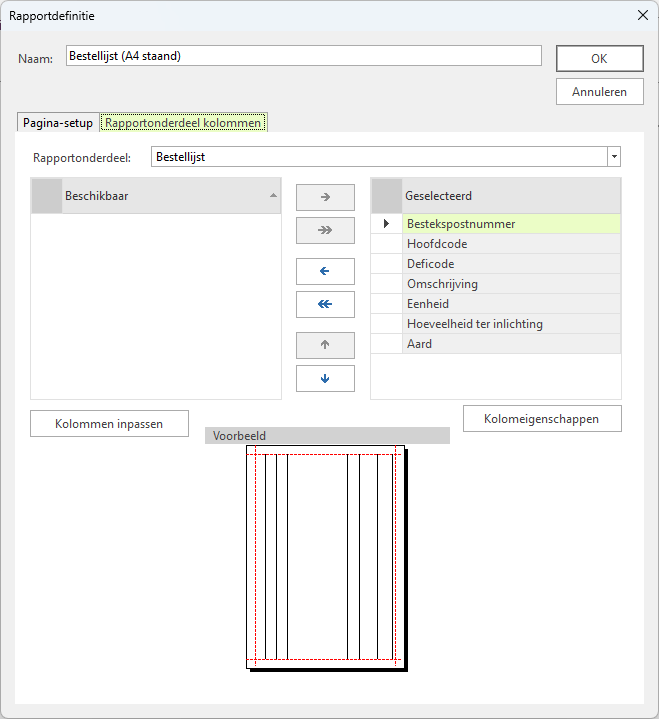
Task: Click into the Naam text field
Action: (303, 56)
